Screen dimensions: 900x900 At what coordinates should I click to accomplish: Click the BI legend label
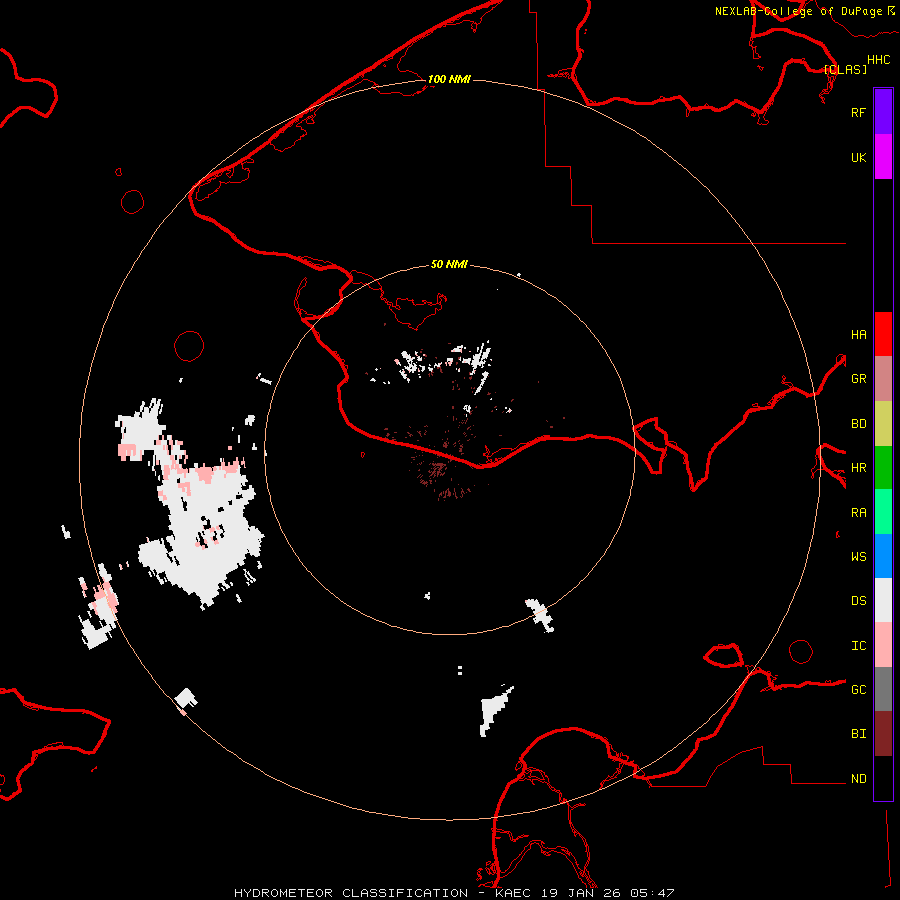click(x=858, y=734)
